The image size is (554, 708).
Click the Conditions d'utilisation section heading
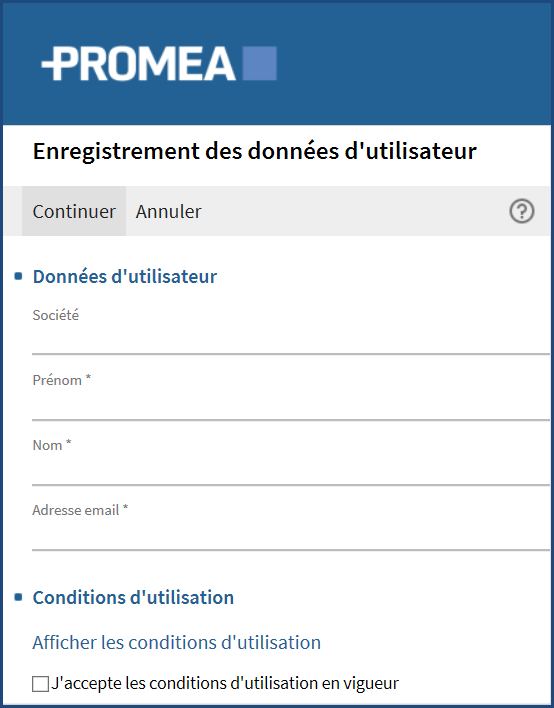(133, 597)
